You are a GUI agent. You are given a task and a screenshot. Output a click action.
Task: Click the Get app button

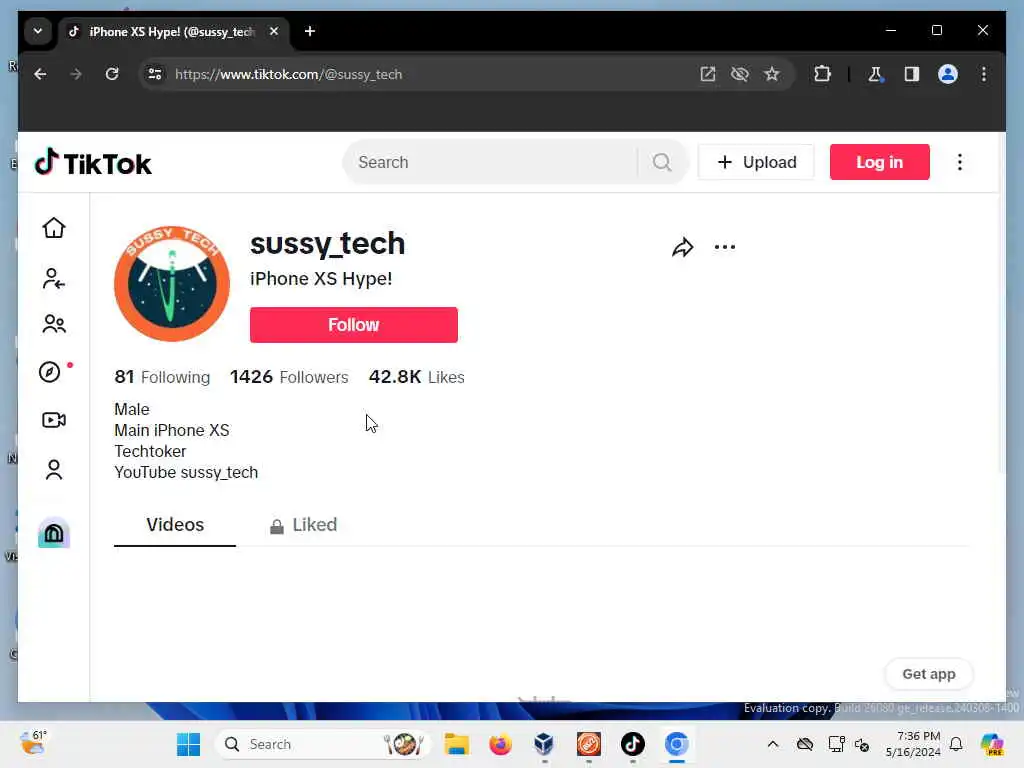928,674
